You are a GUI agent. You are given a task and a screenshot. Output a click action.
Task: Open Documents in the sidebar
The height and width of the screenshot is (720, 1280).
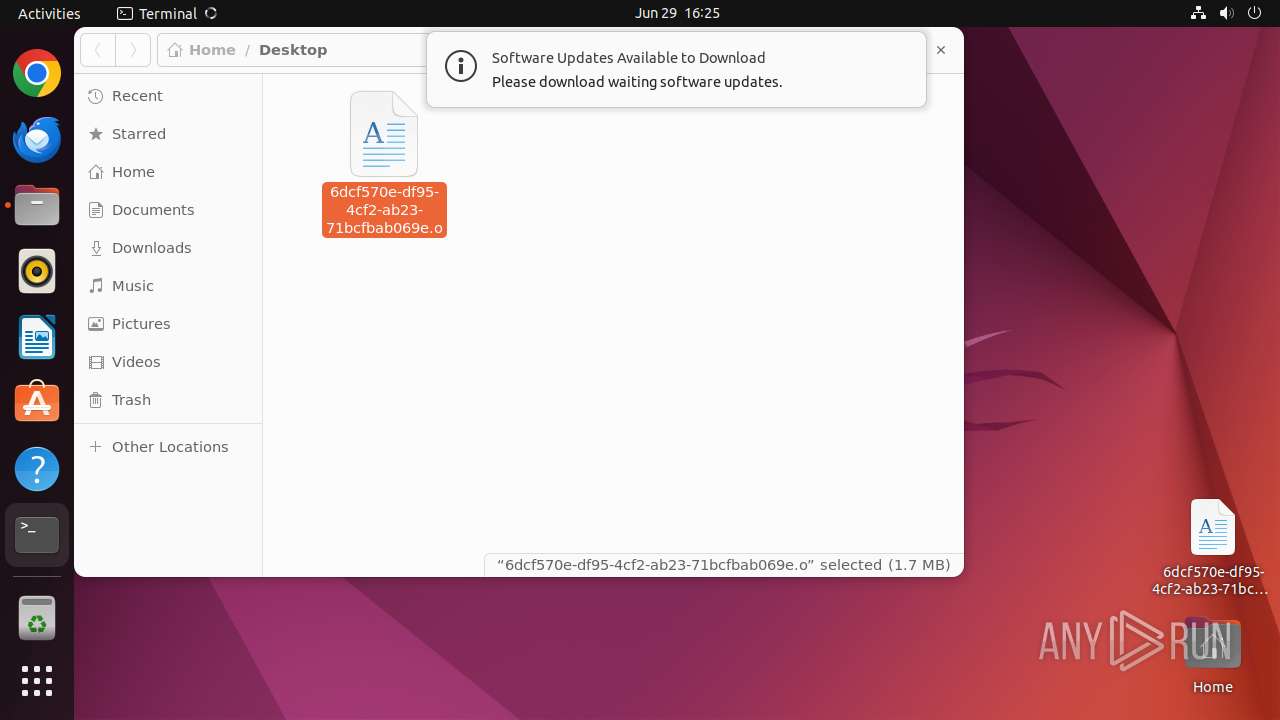coord(168,210)
